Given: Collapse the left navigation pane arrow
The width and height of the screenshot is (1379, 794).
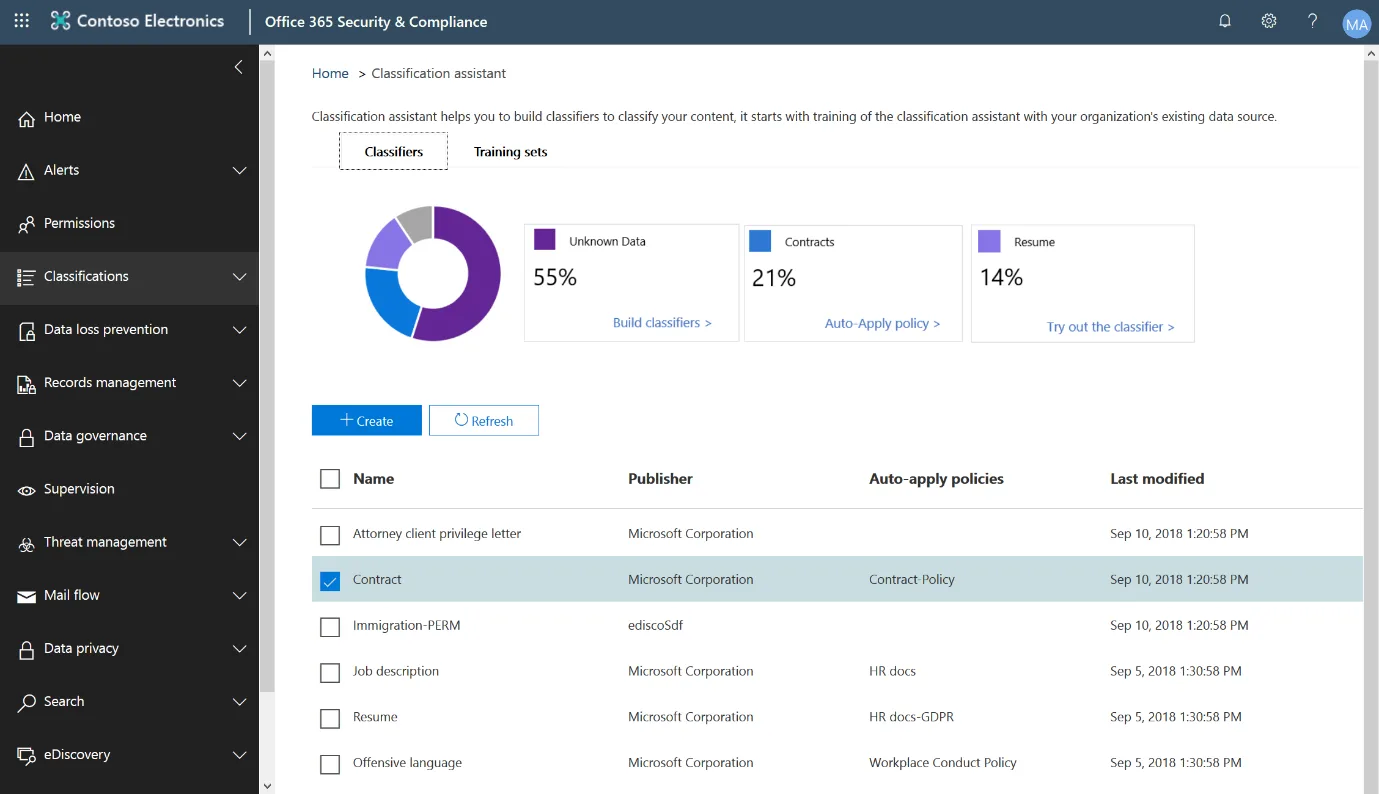Looking at the screenshot, I should tap(238, 67).
